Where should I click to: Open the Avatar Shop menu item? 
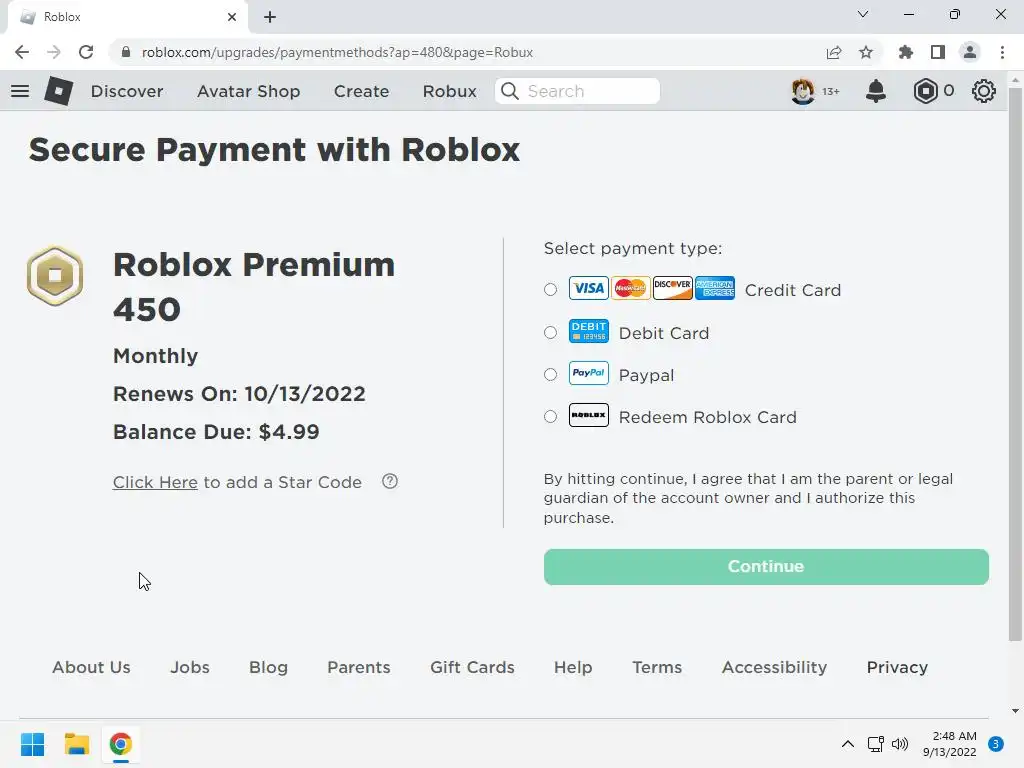pyautogui.click(x=248, y=91)
